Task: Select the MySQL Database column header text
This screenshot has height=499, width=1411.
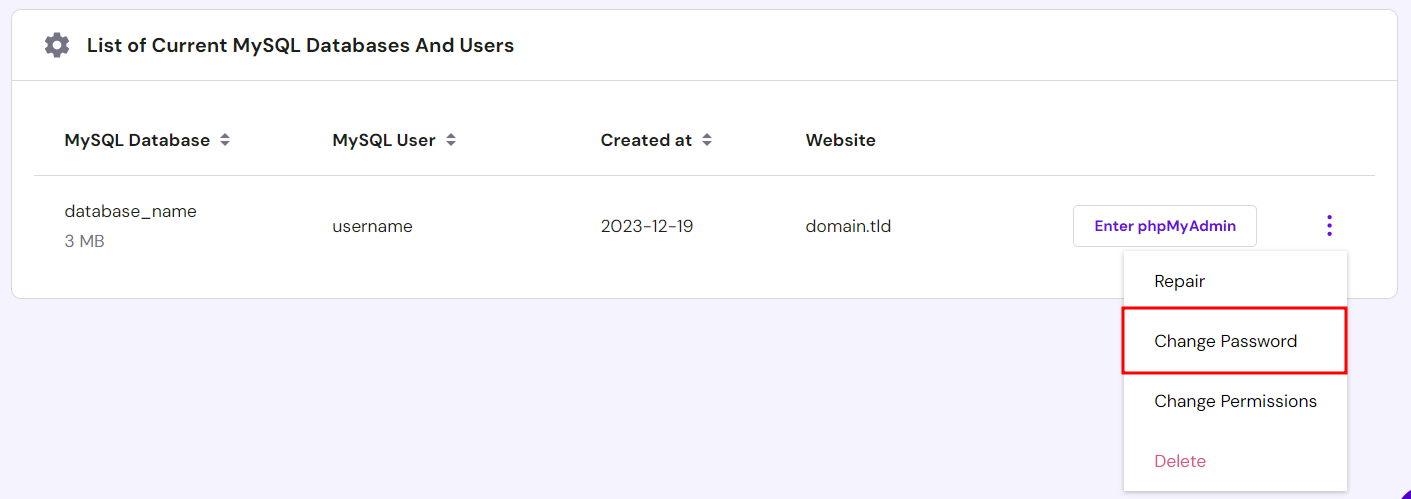Action: click(137, 141)
